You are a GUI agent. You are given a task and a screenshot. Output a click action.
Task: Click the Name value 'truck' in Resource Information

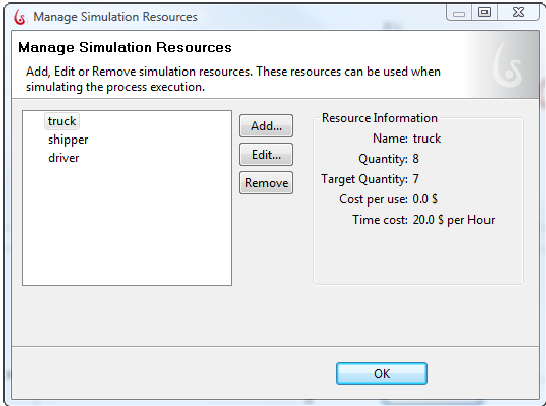(427, 139)
